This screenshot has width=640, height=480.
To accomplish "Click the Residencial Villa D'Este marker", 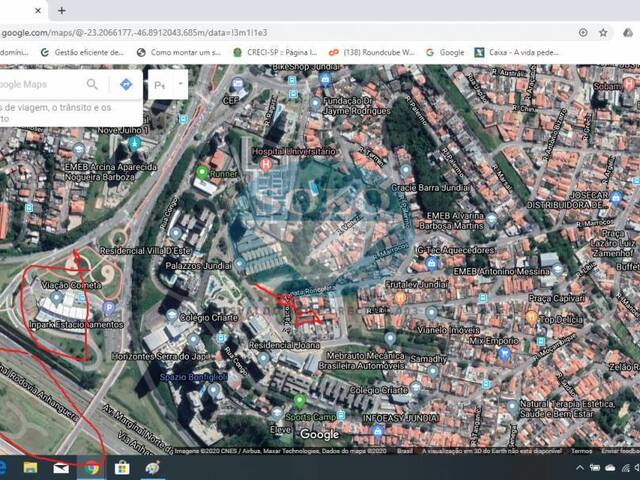I will (x=176, y=234).
